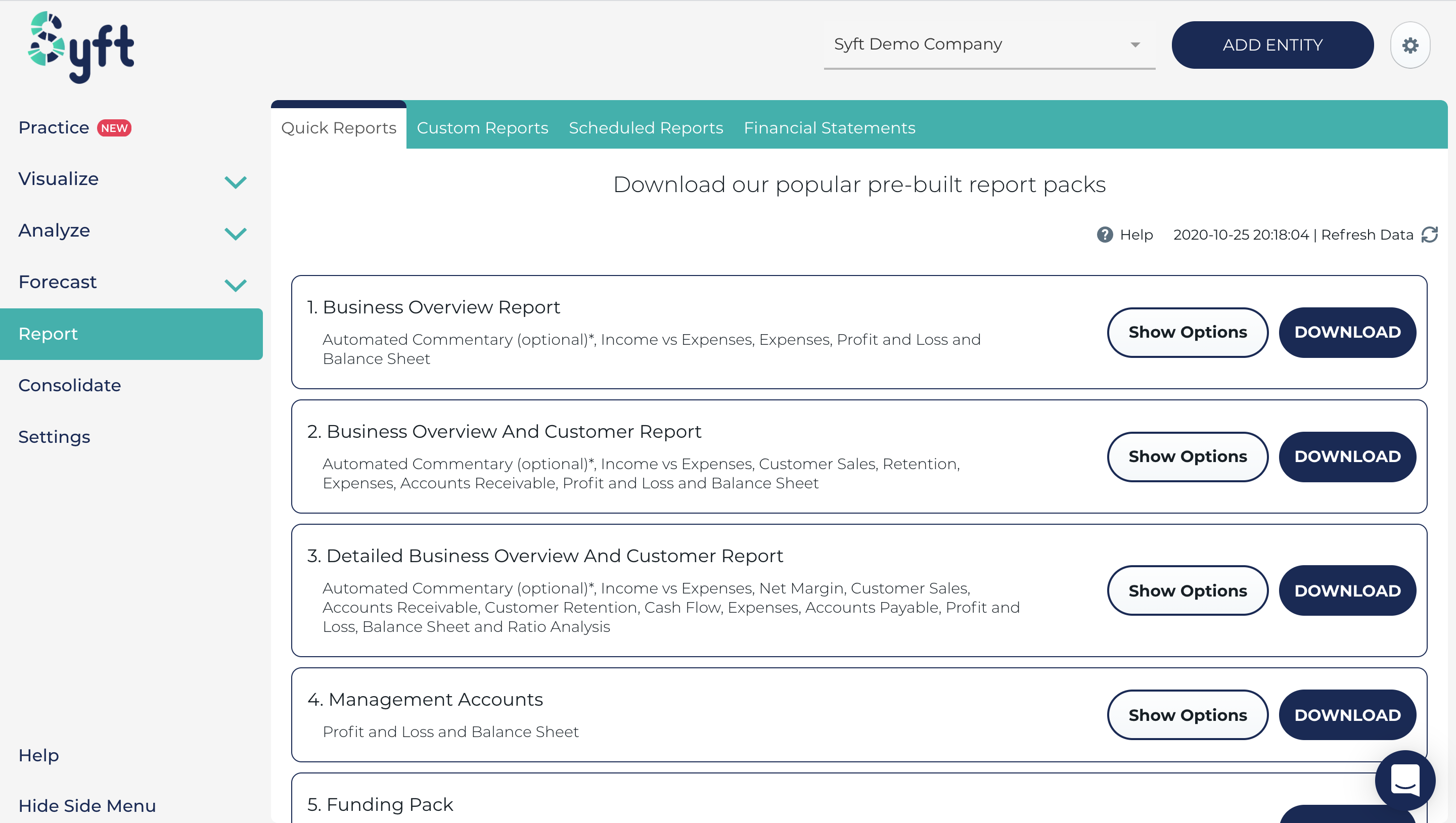1456x823 pixels.
Task: Click Hide Side Menu
Action: (x=86, y=805)
